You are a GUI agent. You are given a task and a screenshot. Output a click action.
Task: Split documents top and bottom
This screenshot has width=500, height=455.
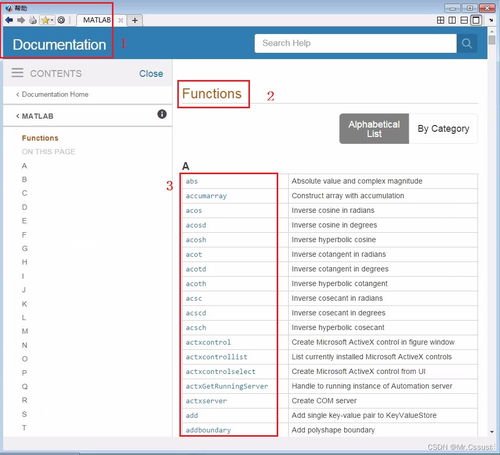[x=464, y=20]
